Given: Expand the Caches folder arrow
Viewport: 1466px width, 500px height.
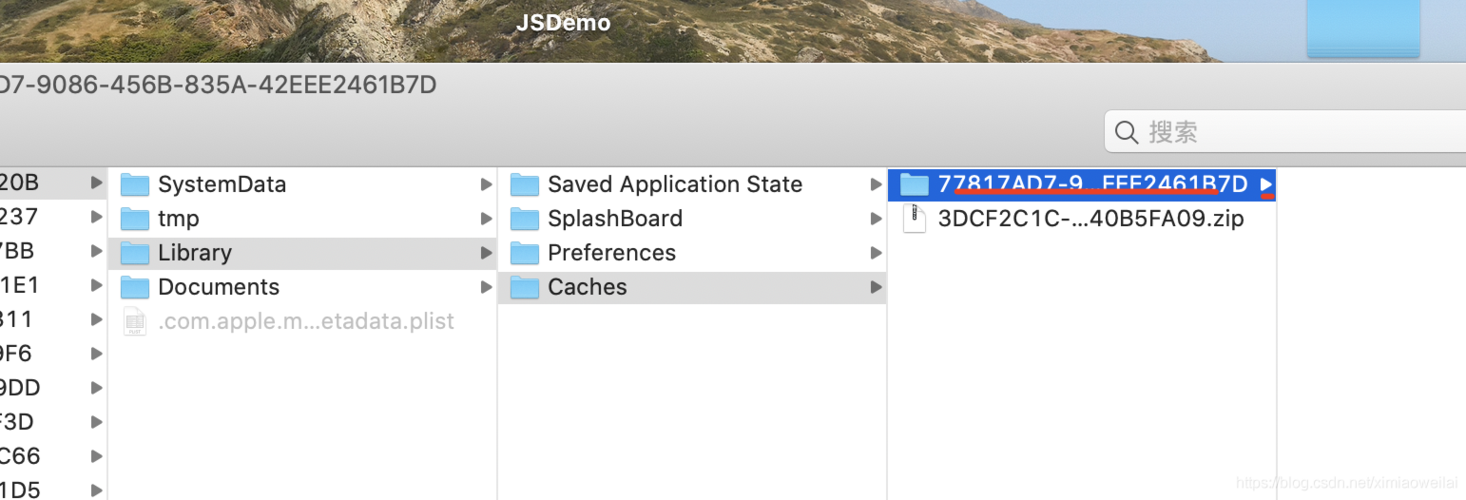Looking at the screenshot, I should (876, 287).
